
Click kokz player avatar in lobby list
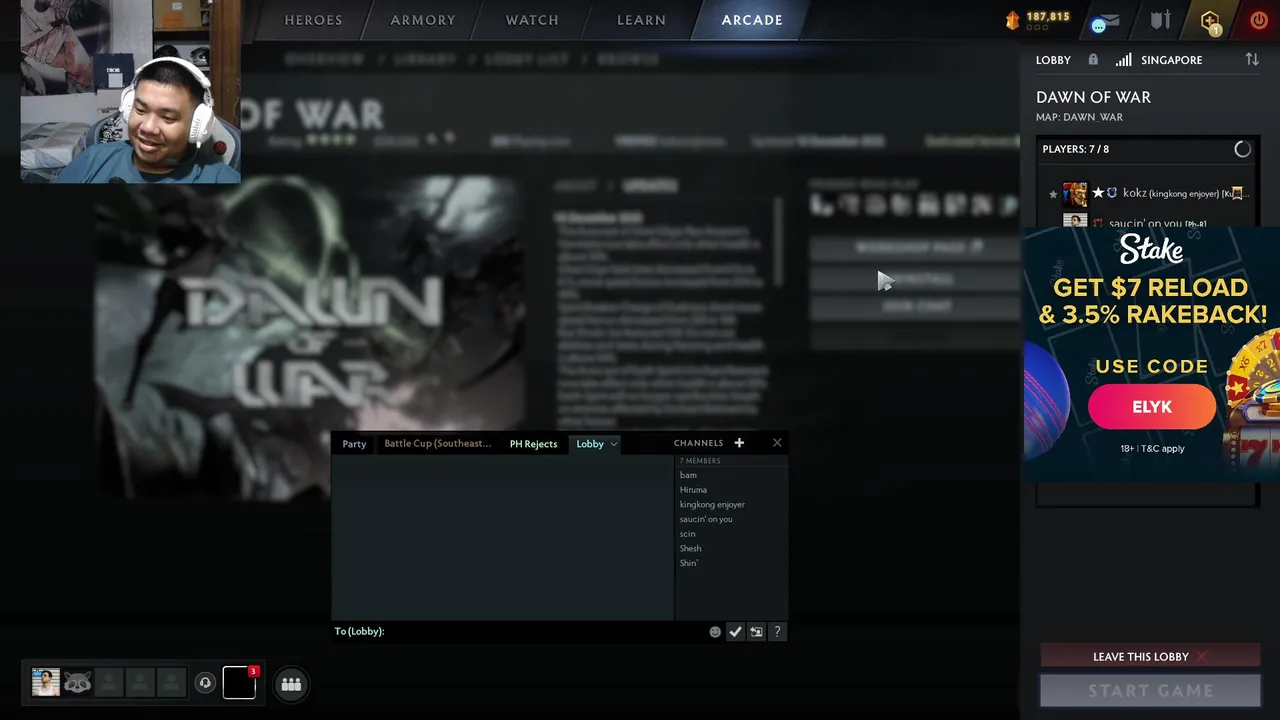pyautogui.click(x=1075, y=193)
